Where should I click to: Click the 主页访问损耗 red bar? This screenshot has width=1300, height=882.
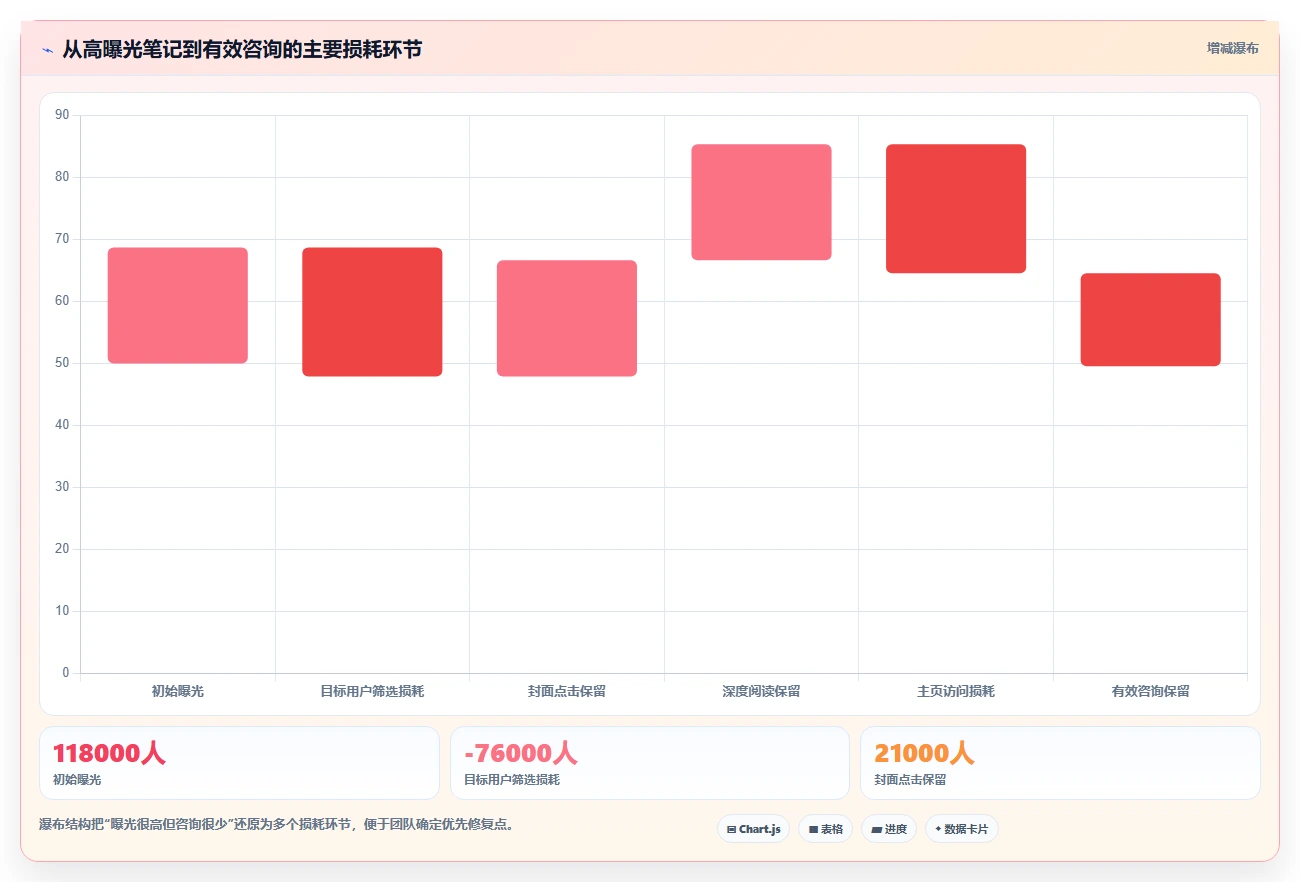pos(956,208)
